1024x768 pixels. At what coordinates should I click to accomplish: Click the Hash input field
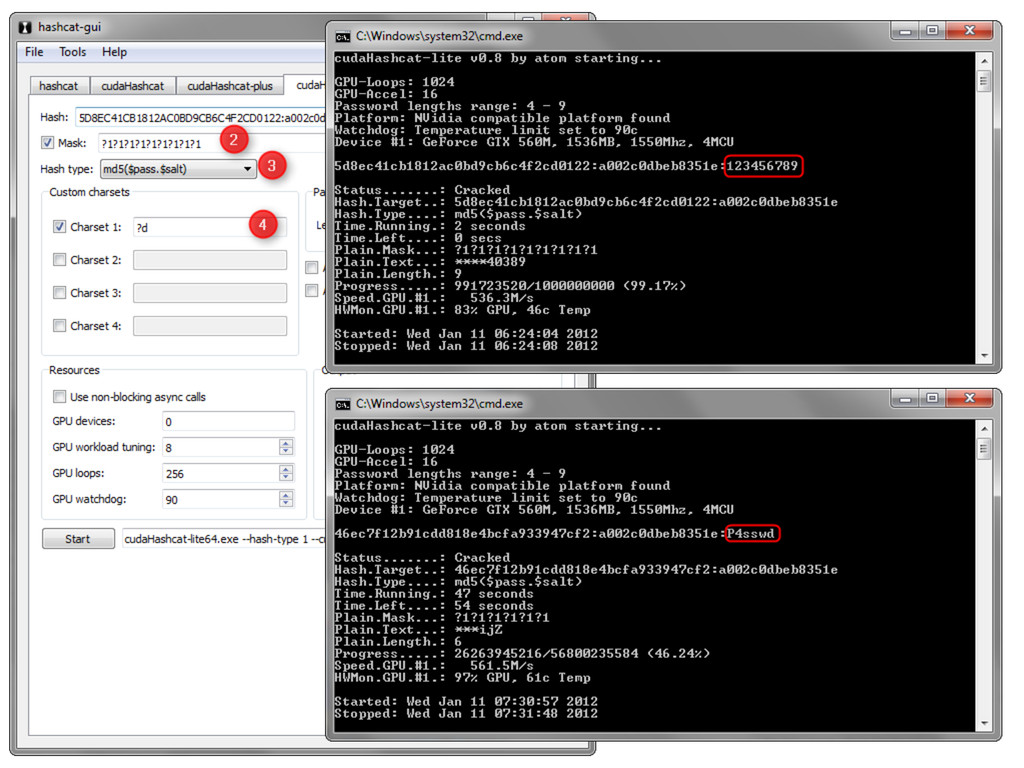pos(200,118)
